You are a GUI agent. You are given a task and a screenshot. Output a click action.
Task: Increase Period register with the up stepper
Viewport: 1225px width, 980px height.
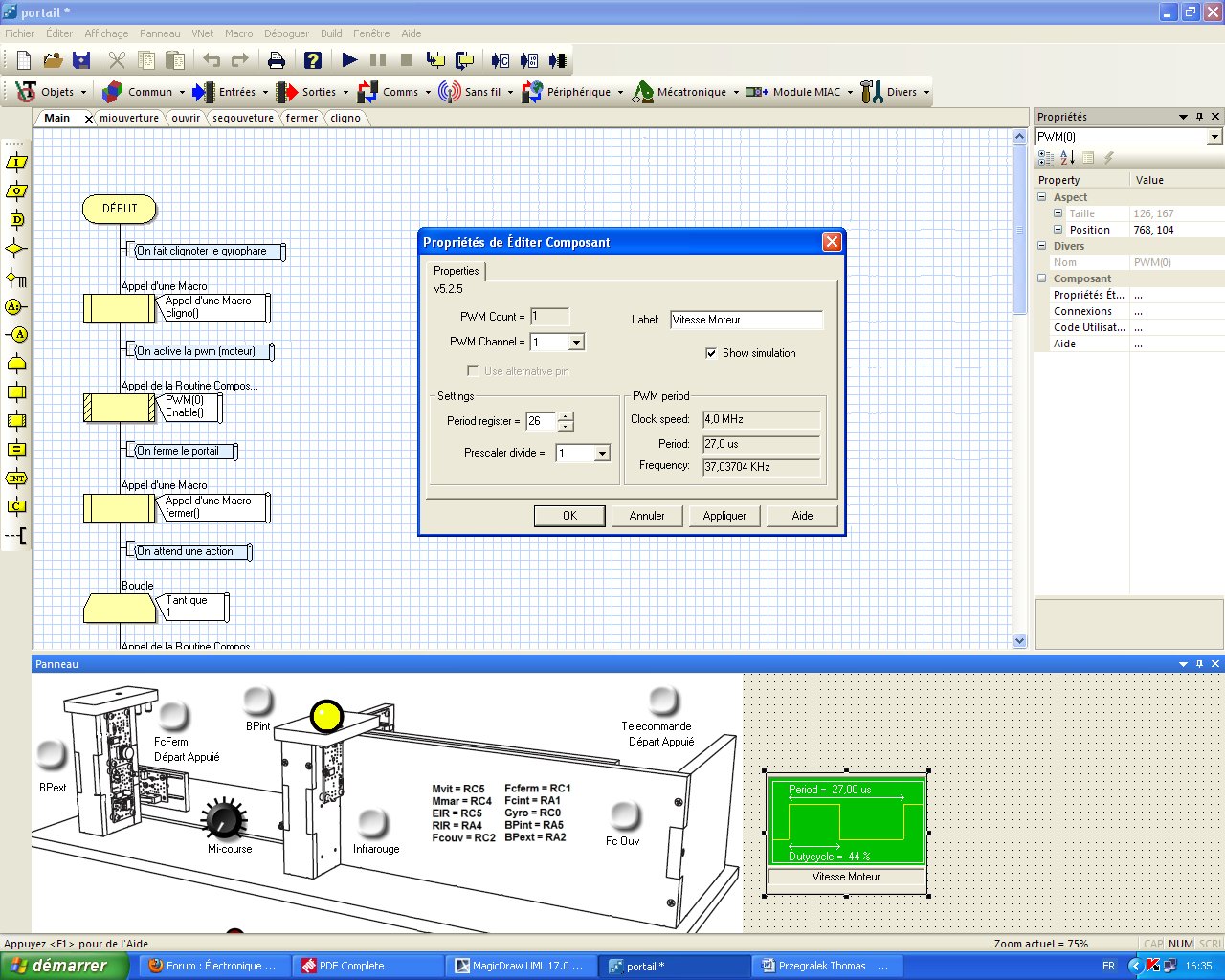click(x=566, y=416)
